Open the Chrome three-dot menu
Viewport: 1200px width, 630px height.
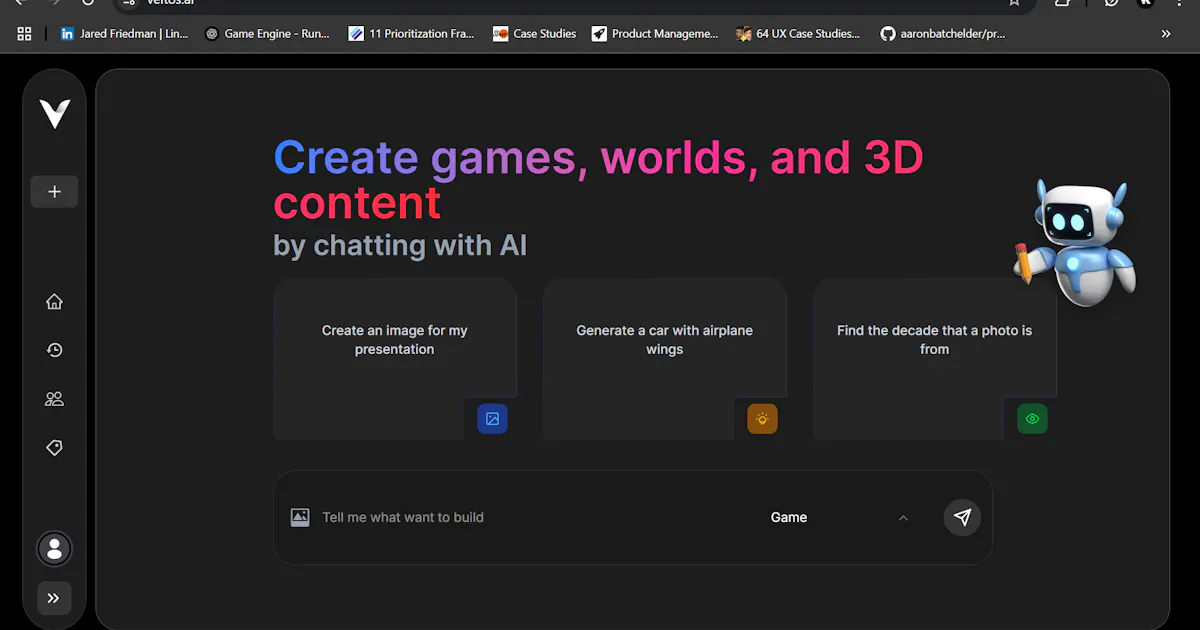coord(1180,3)
